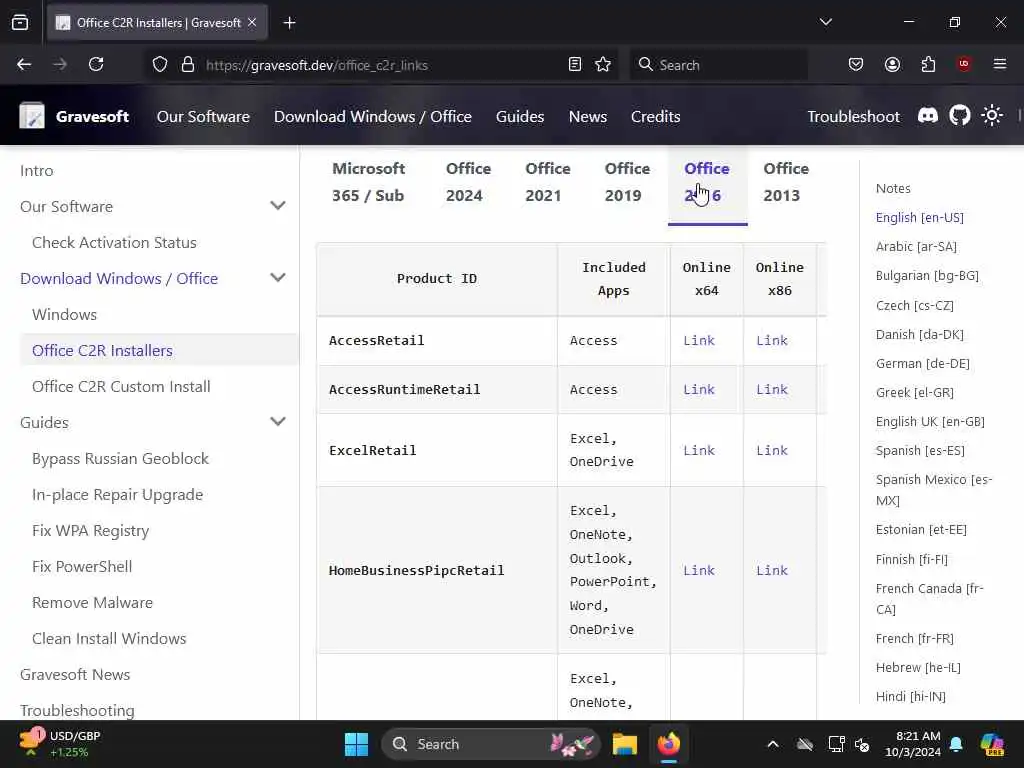Open the Extensions puzzle icon
This screenshot has height=768, width=1024.
(x=928, y=65)
